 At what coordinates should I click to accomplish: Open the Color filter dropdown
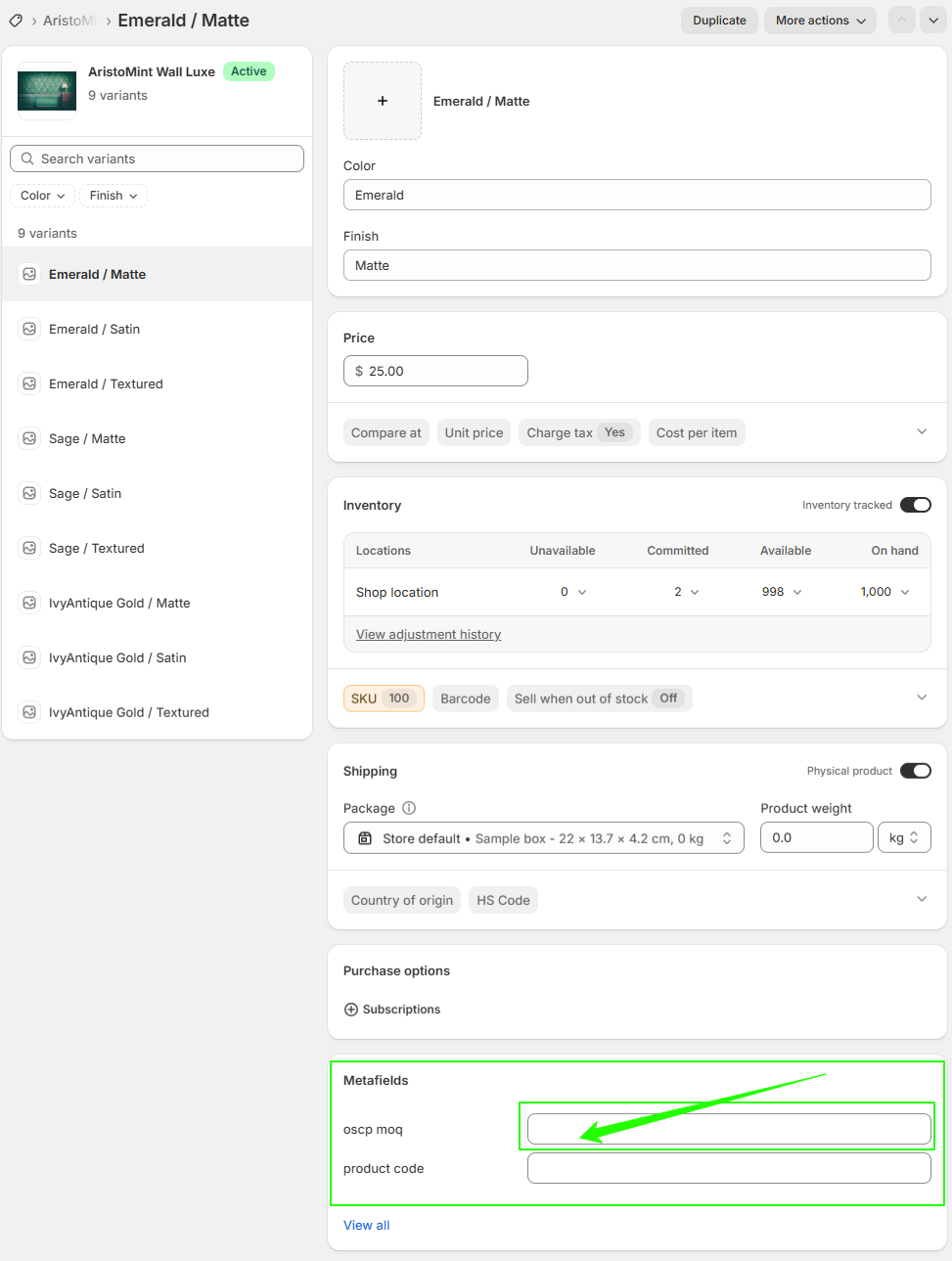(41, 196)
